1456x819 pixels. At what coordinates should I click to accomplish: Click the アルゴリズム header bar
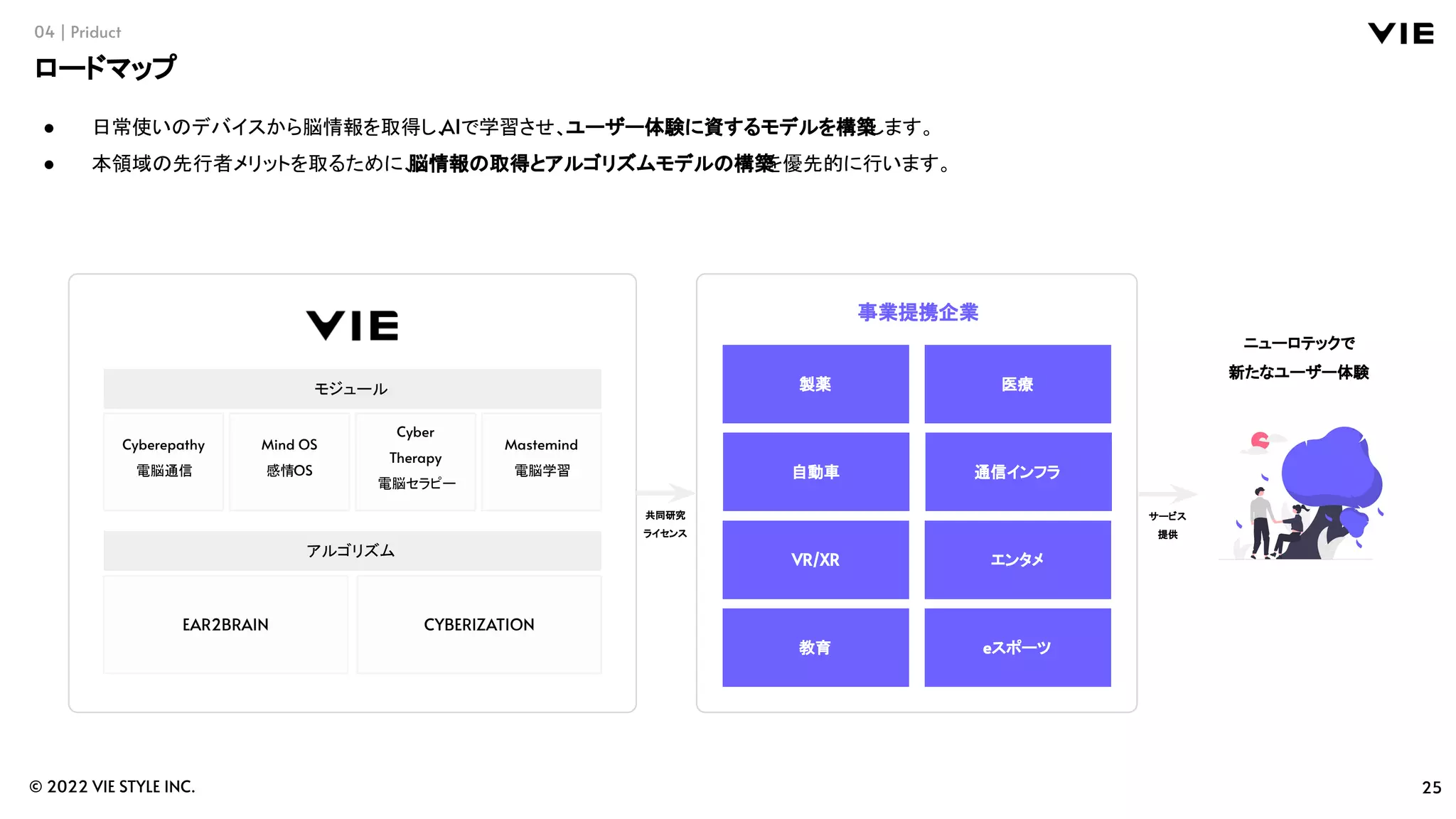point(353,550)
